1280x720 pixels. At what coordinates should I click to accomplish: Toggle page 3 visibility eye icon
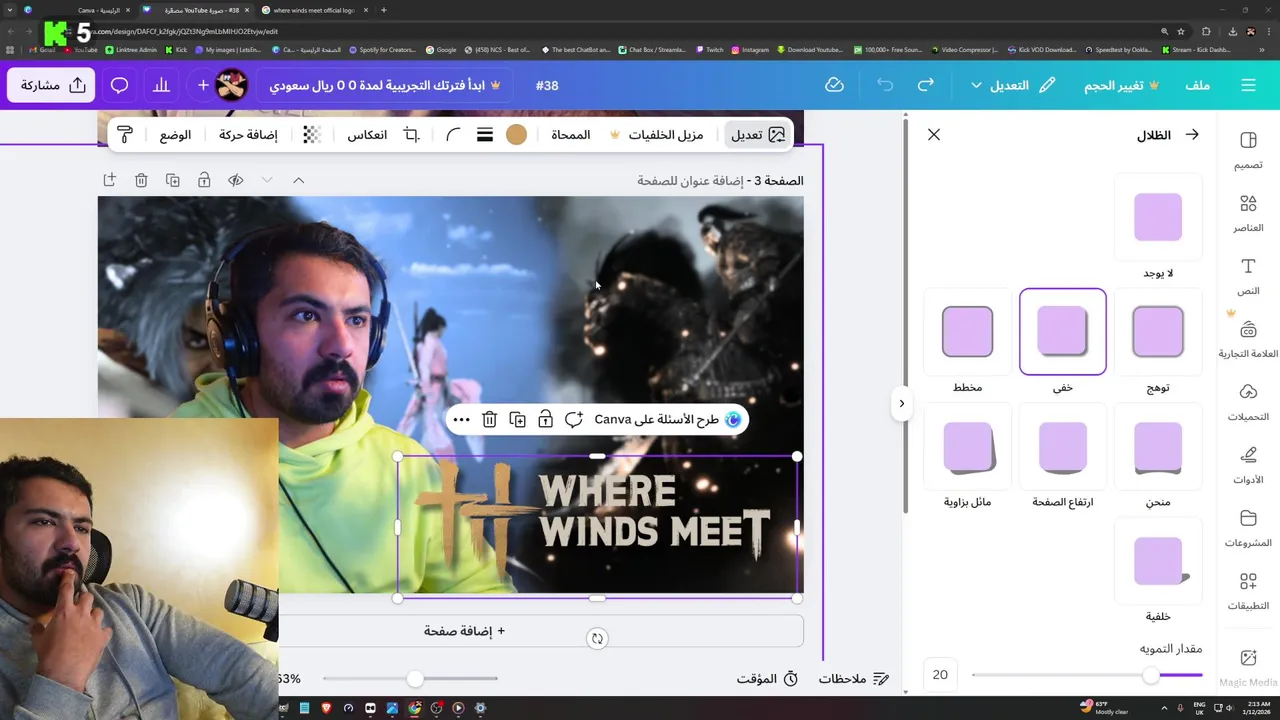[x=236, y=180]
